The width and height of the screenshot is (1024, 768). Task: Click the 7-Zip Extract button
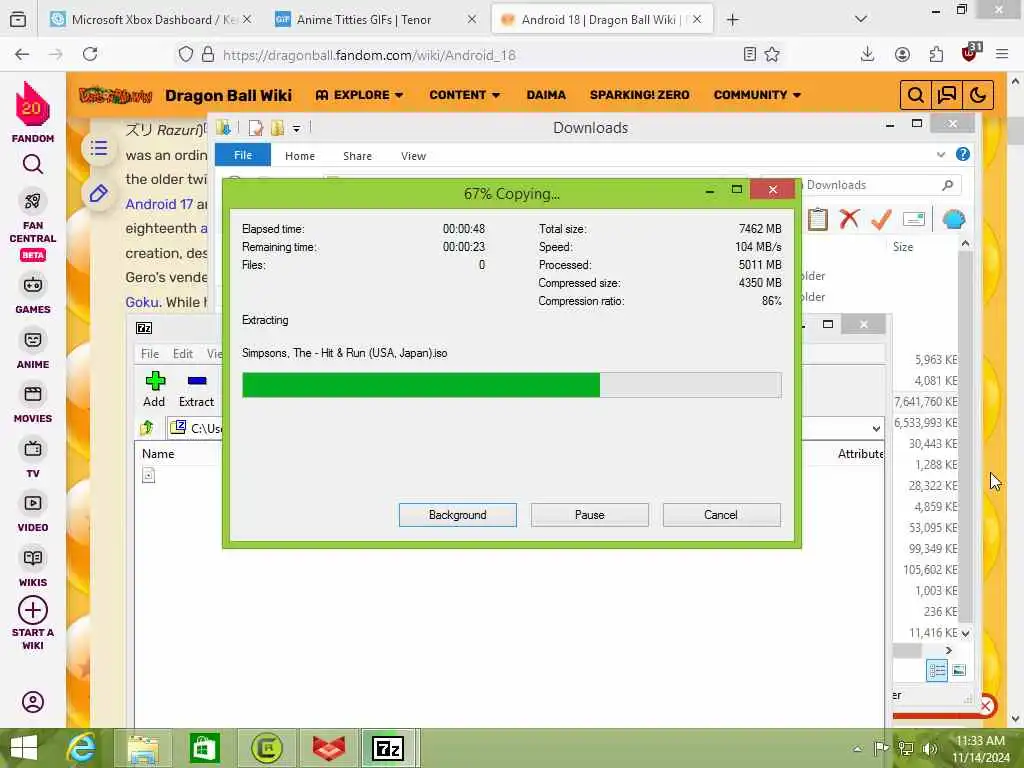click(x=197, y=389)
